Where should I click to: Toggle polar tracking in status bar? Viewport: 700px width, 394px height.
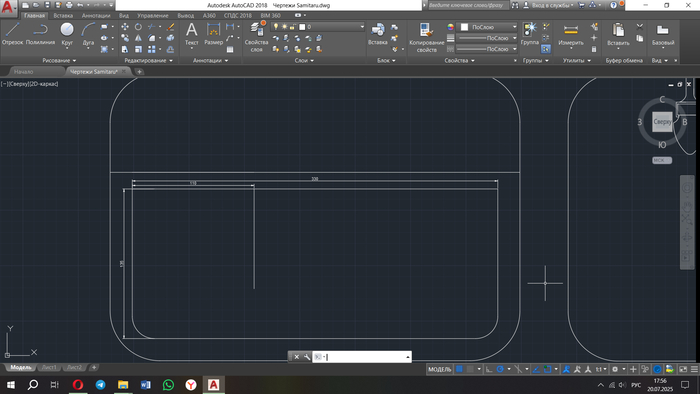tap(500, 369)
